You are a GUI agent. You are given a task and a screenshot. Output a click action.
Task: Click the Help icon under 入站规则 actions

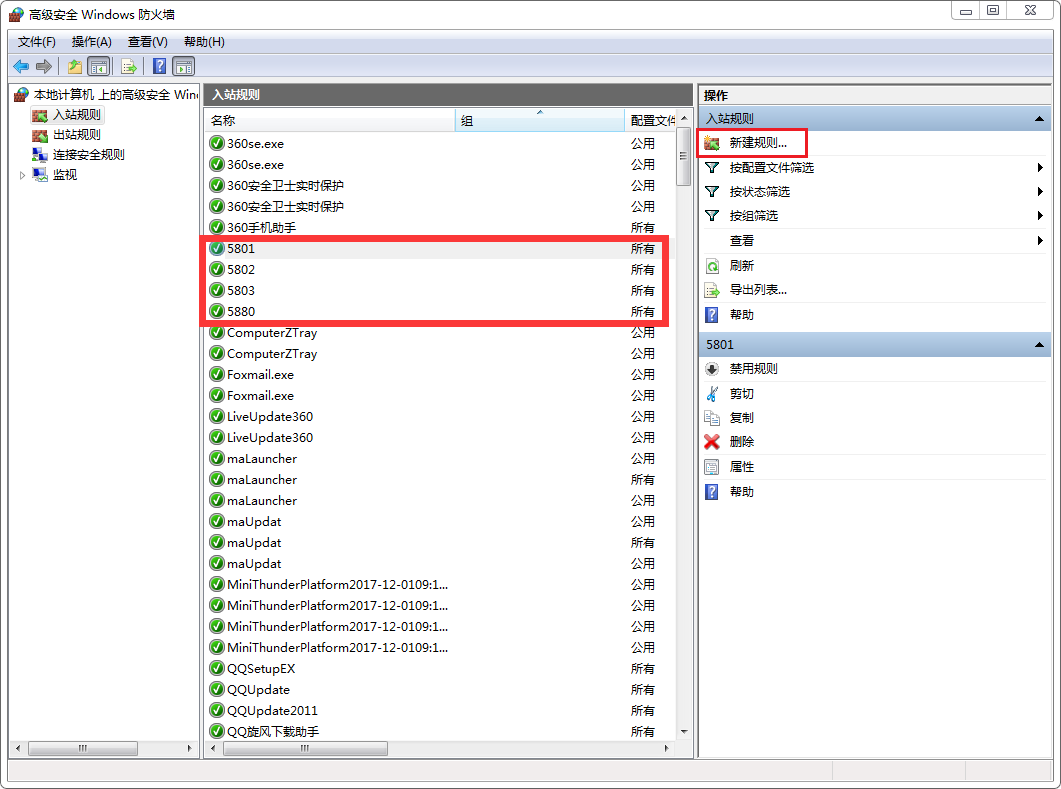coord(712,315)
